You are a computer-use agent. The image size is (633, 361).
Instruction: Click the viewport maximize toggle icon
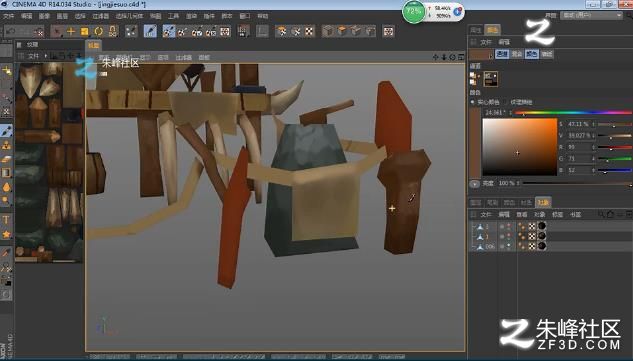(x=461, y=57)
